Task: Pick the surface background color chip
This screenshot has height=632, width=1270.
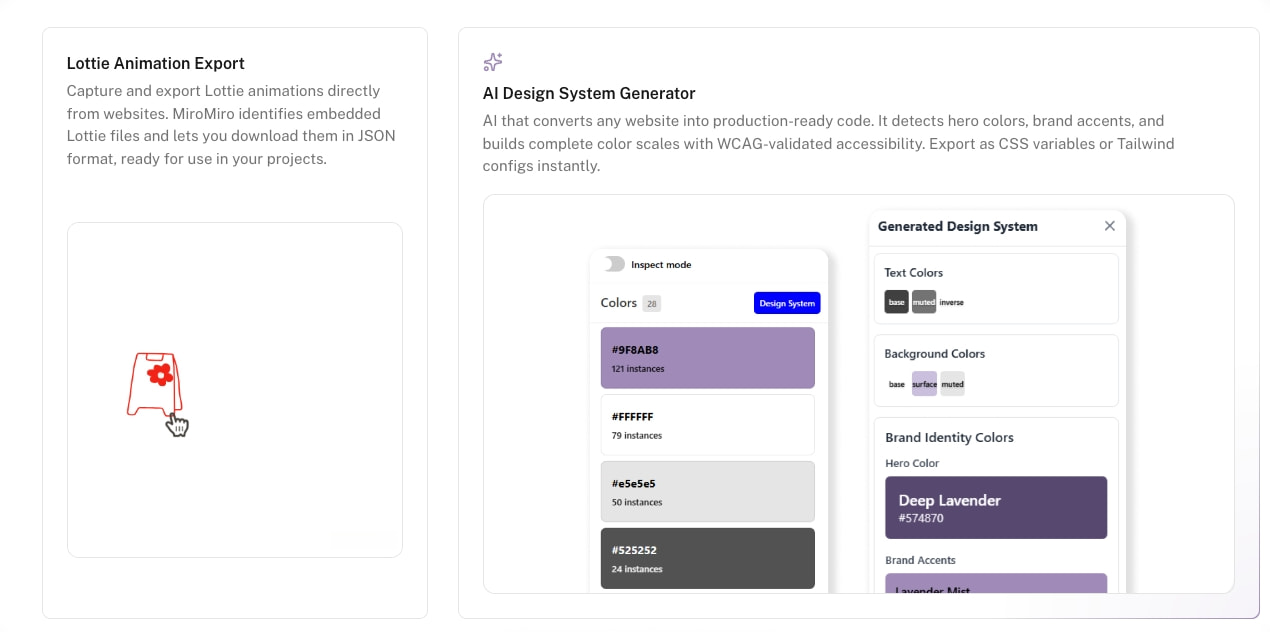Action: click(x=925, y=384)
